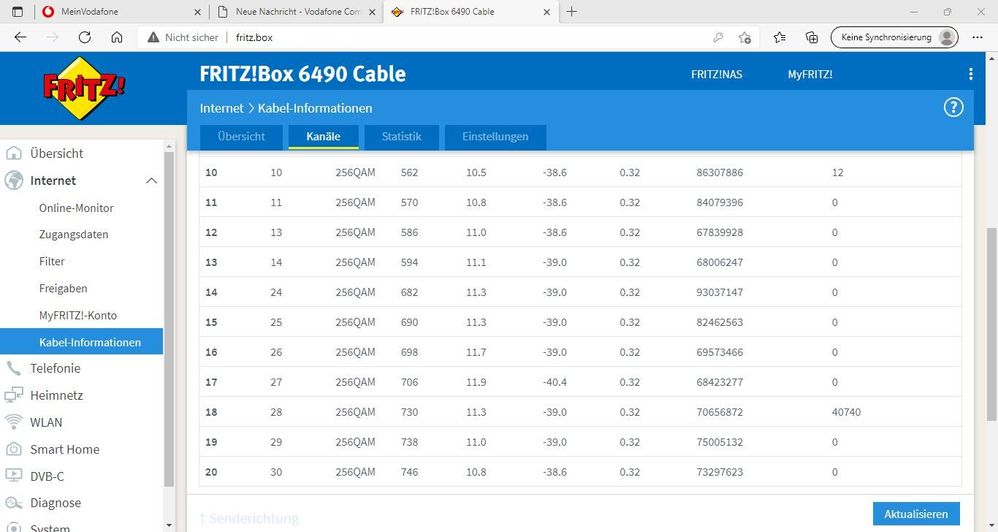Open Online-Monitor in the sidebar
The height and width of the screenshot is (532, 998).
[x=76, y=208]
